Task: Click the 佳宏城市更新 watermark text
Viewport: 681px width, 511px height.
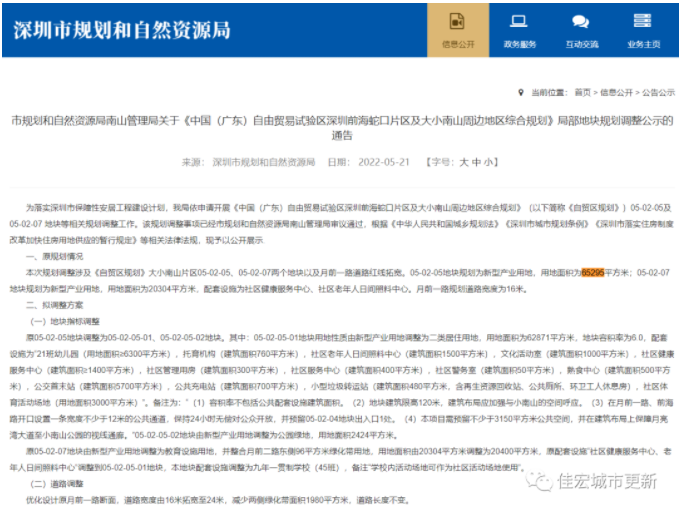Action: click(607, 481)
